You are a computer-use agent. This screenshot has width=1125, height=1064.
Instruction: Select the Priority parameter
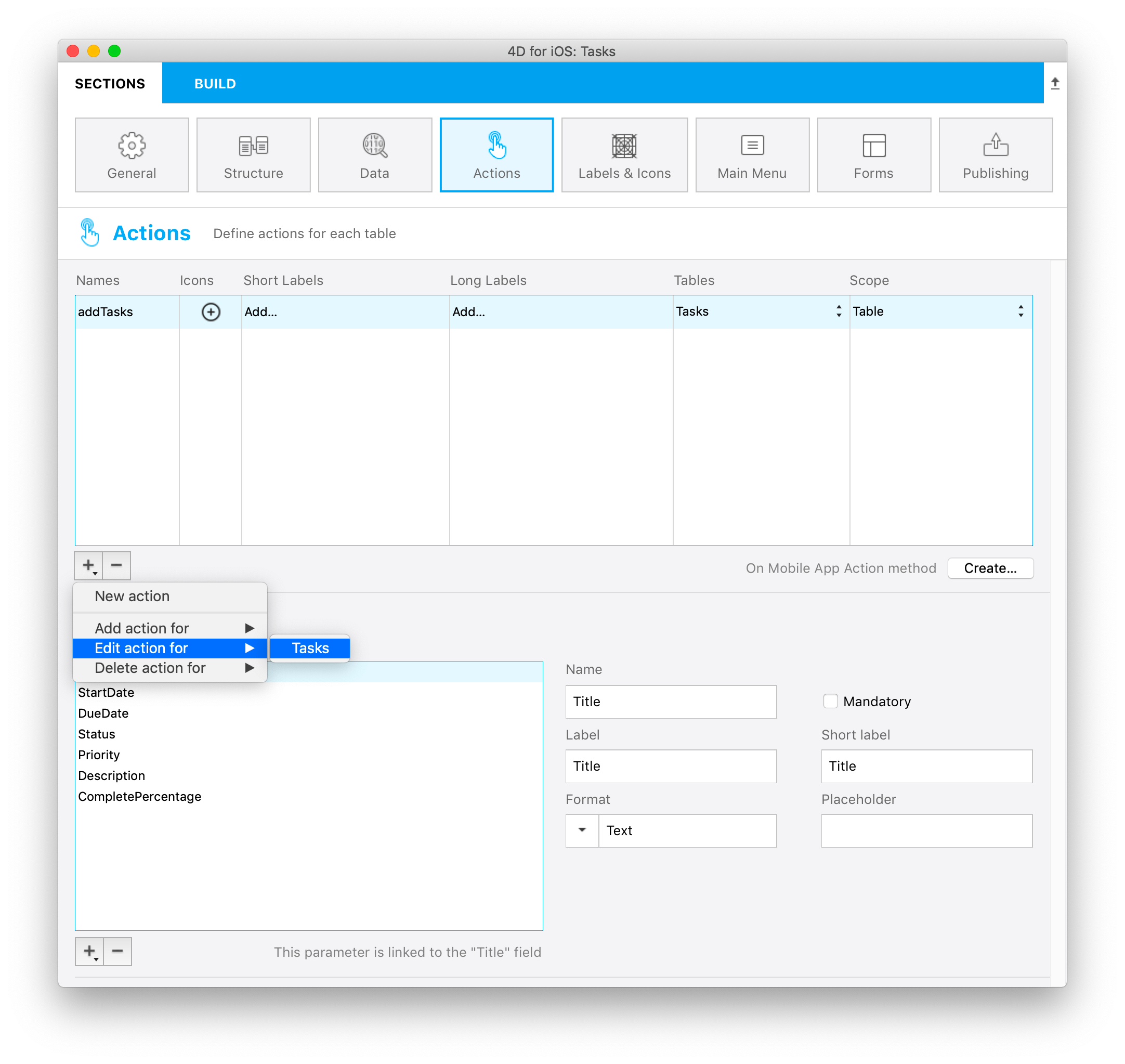click(x=308, y=755)
